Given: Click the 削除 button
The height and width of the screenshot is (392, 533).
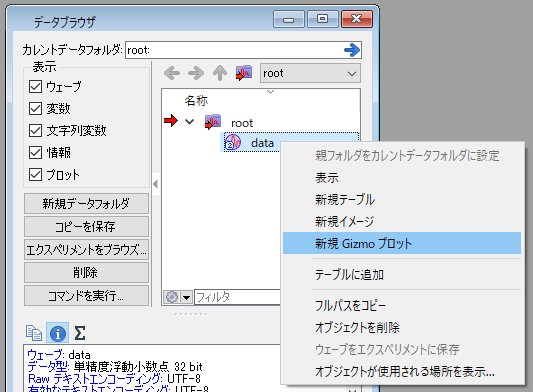Looking at the screenshot, I should (x=86, y=272).
